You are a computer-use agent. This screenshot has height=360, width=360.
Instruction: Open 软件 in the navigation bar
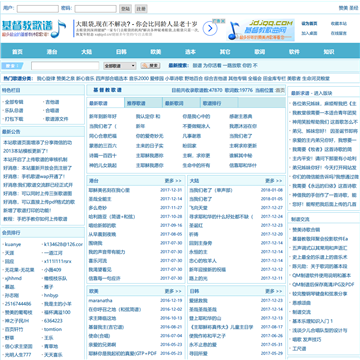pos(294,52)
